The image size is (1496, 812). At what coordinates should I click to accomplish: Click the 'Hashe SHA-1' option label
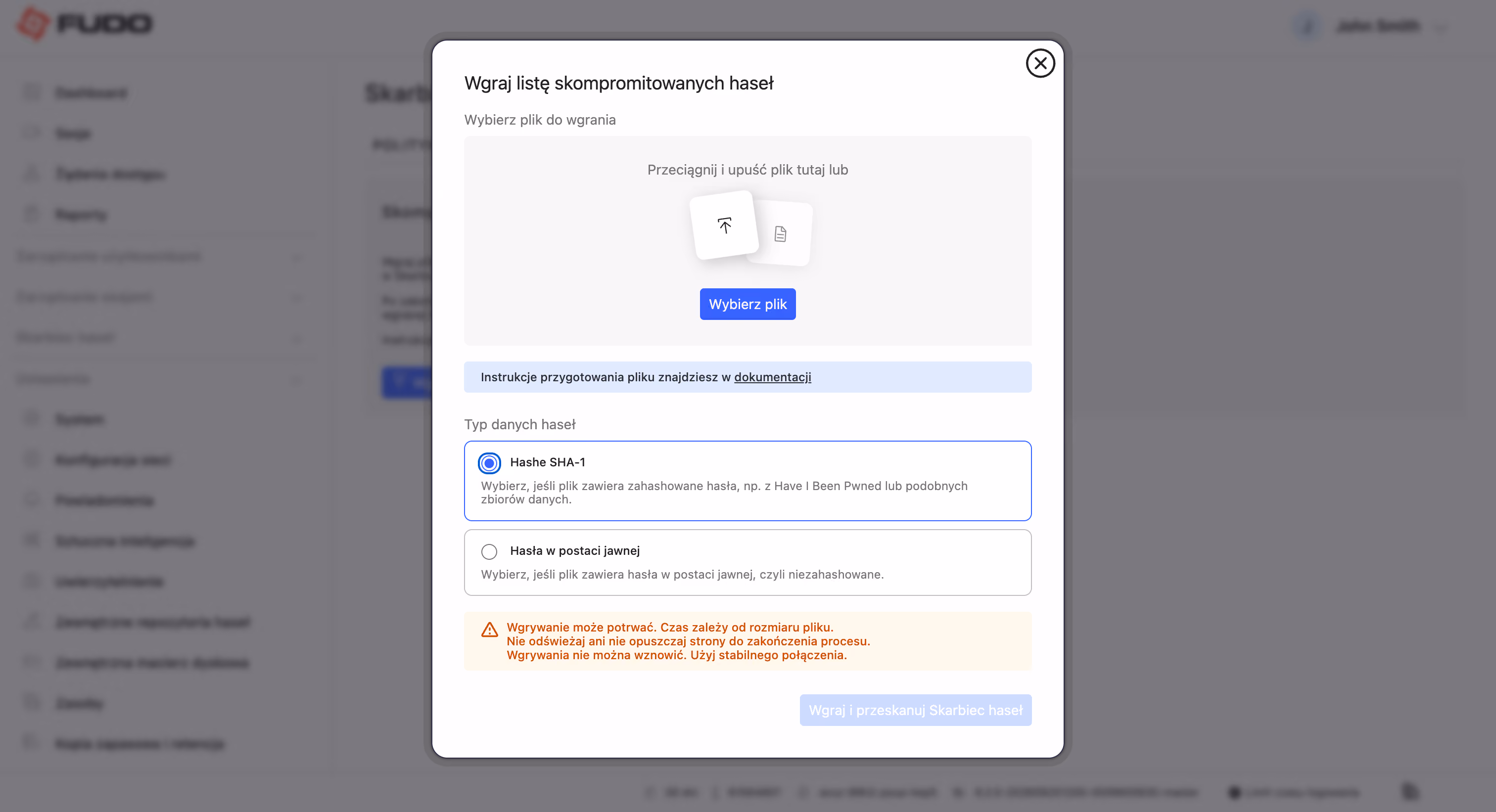click(x=547, y=462)
